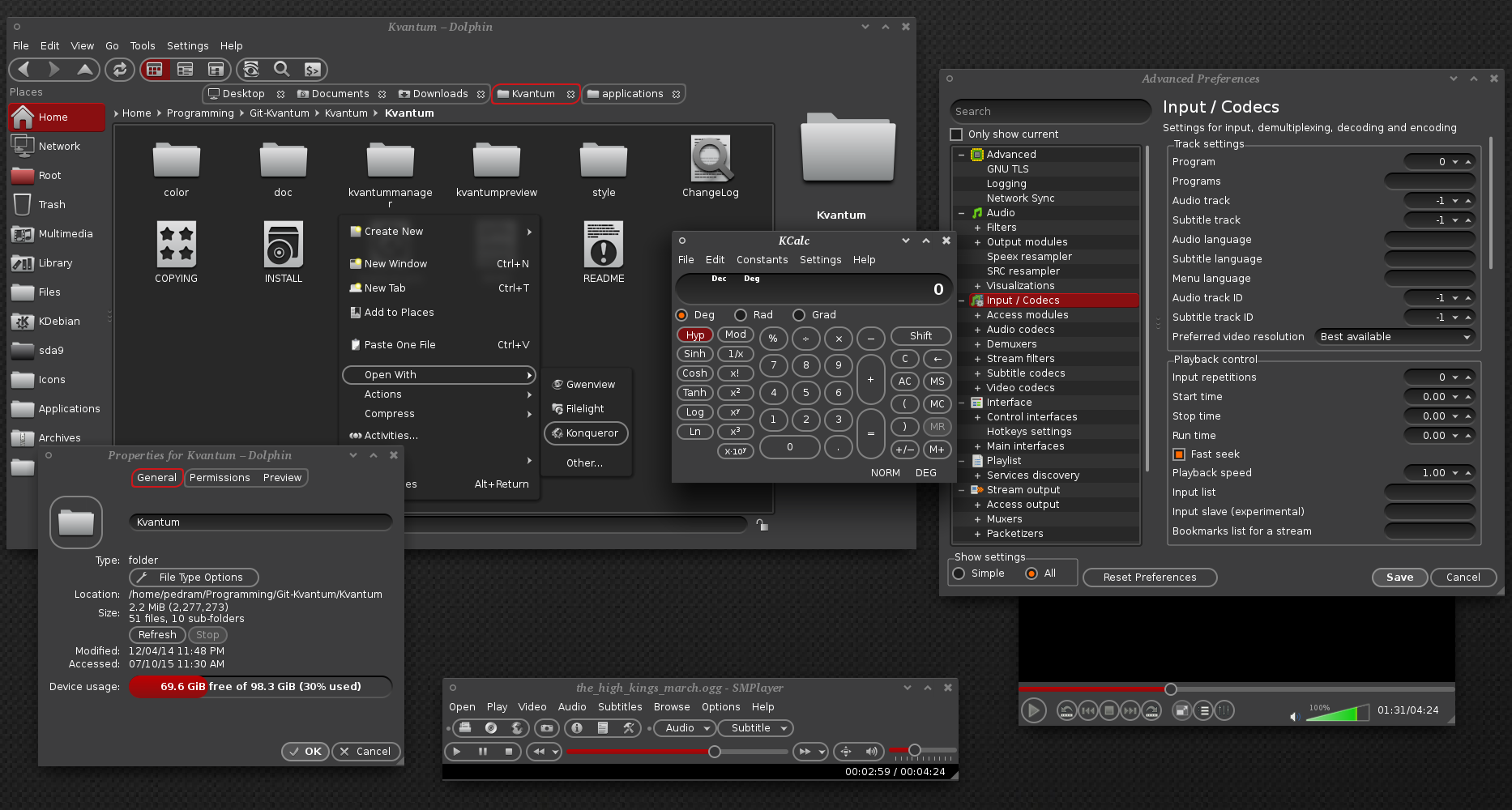Open SMPlayer playlist icon
Viewport: 1512px width, 810px height.
coord(603,728)
